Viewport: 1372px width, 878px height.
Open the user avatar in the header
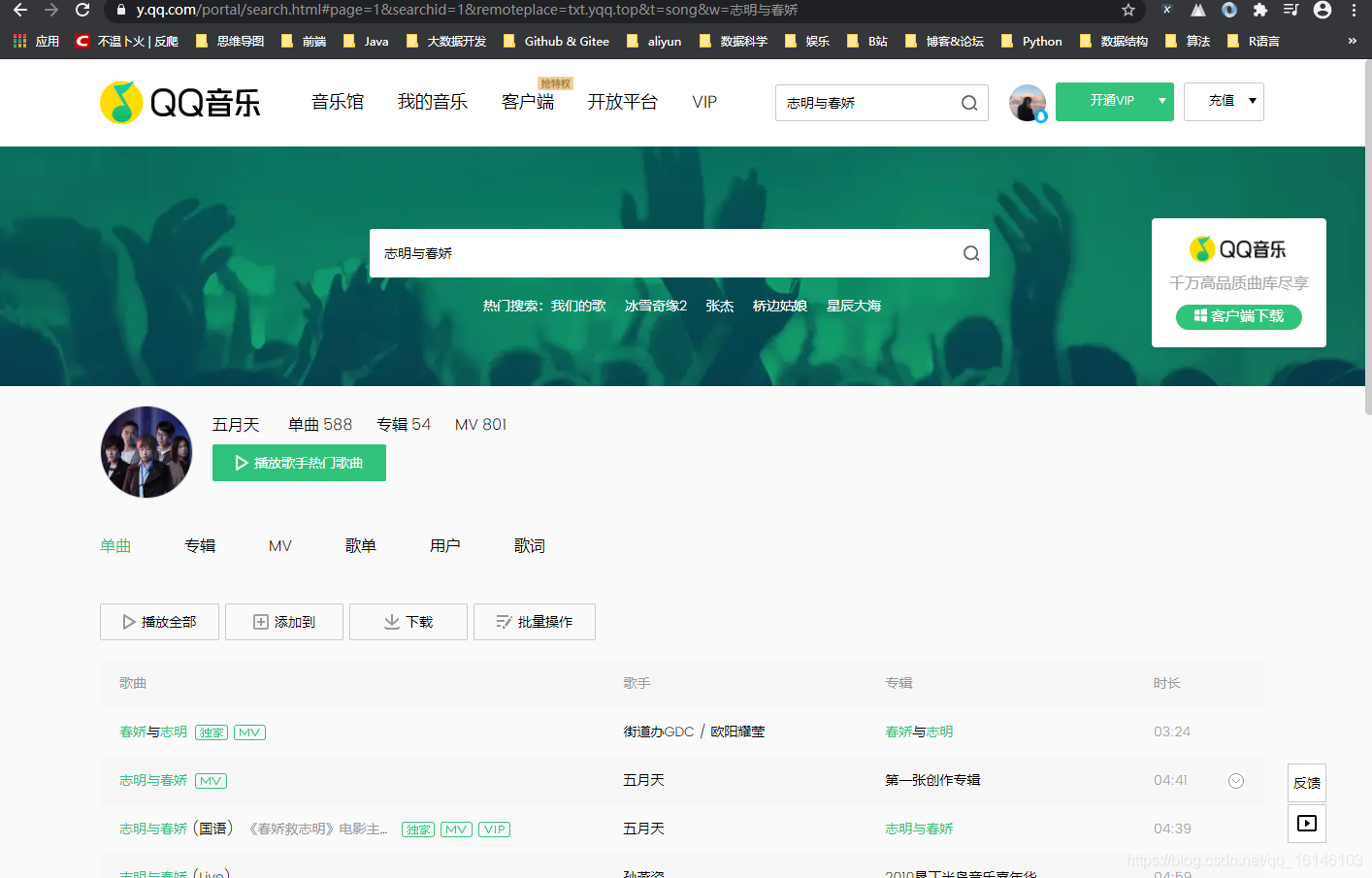tap(1028, 102)
